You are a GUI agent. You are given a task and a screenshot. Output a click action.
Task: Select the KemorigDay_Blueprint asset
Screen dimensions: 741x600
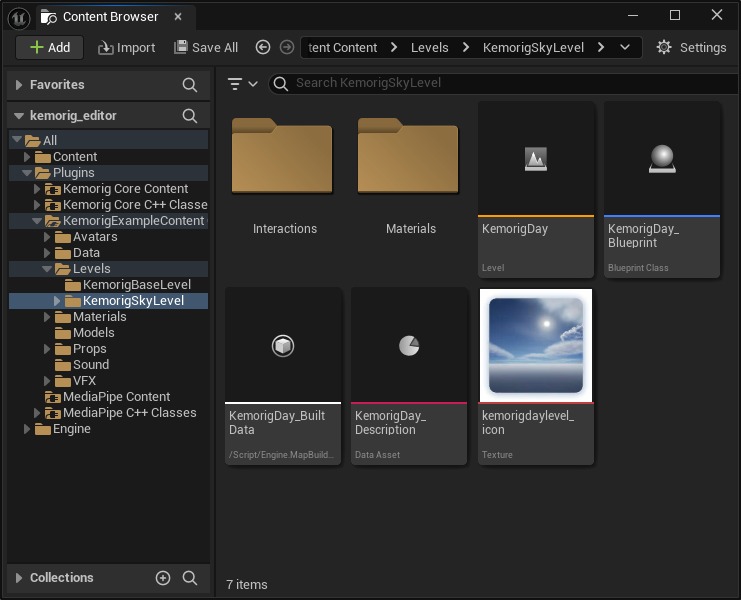[x=662, y=188]
